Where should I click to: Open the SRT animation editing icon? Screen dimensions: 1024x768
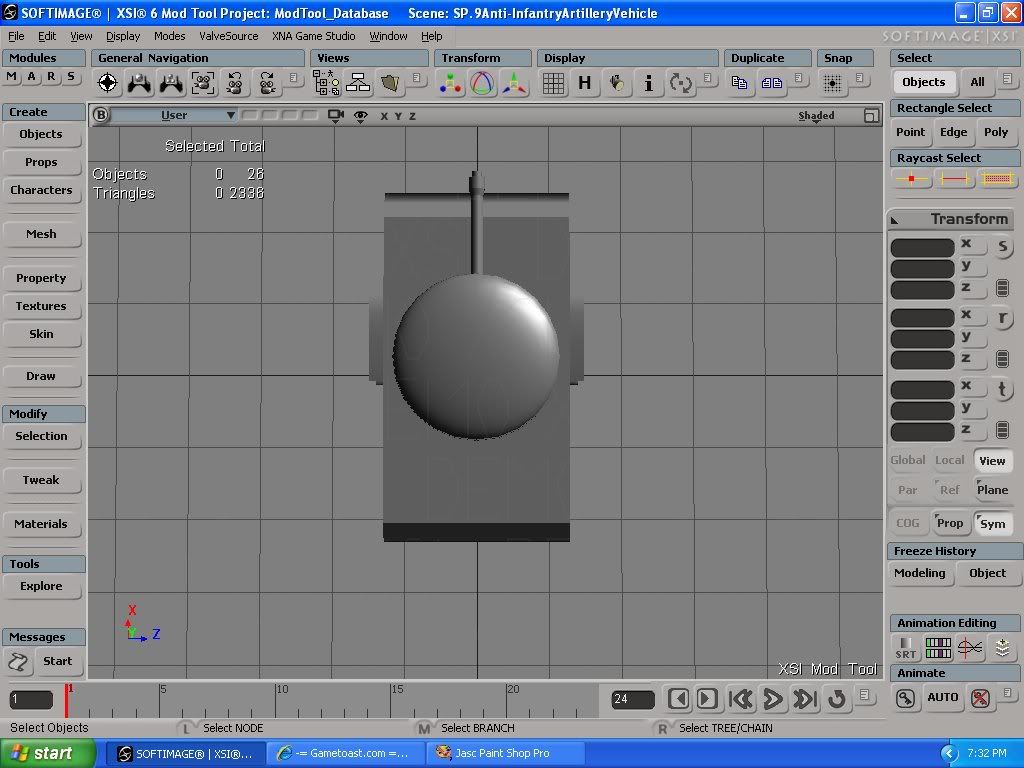point(906,648)
